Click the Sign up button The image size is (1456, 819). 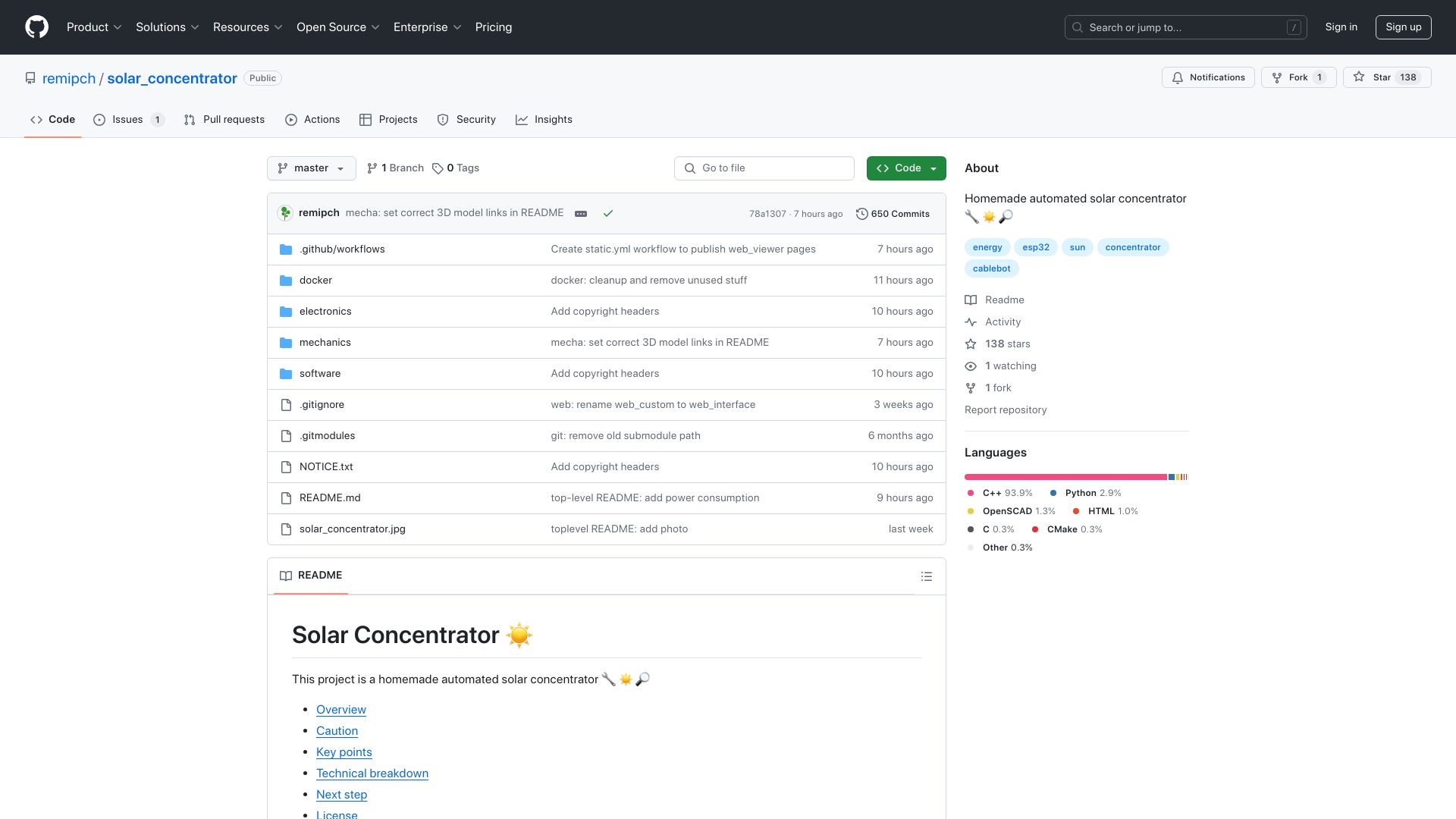point(1404,27)
